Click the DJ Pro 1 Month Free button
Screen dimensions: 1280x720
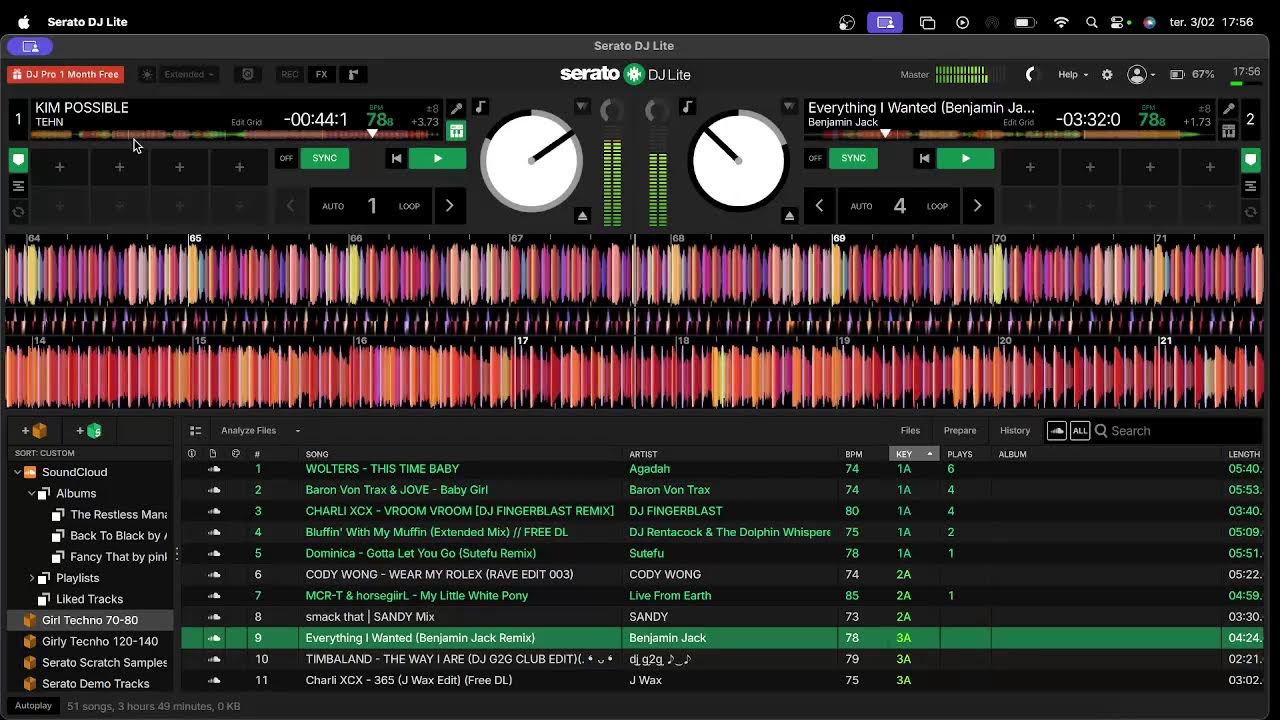pyautogui.click(x=65, y=75)
